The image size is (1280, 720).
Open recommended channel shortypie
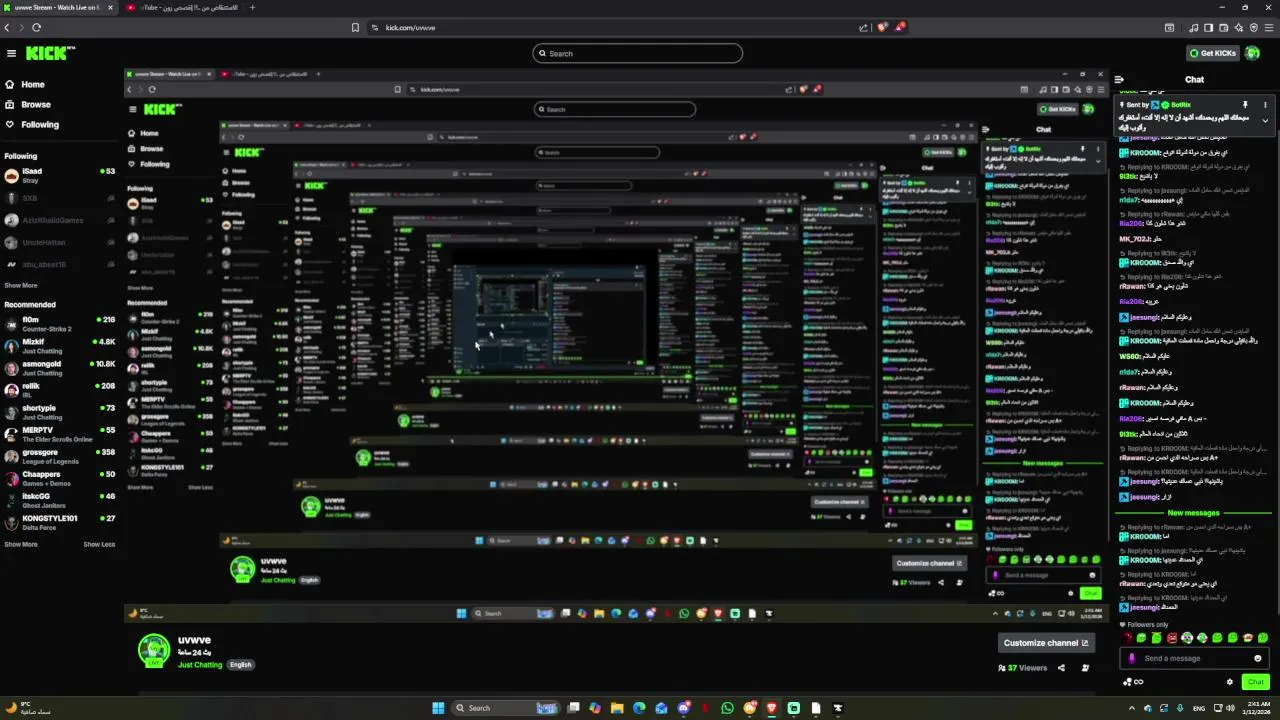(x=58, y=412)
